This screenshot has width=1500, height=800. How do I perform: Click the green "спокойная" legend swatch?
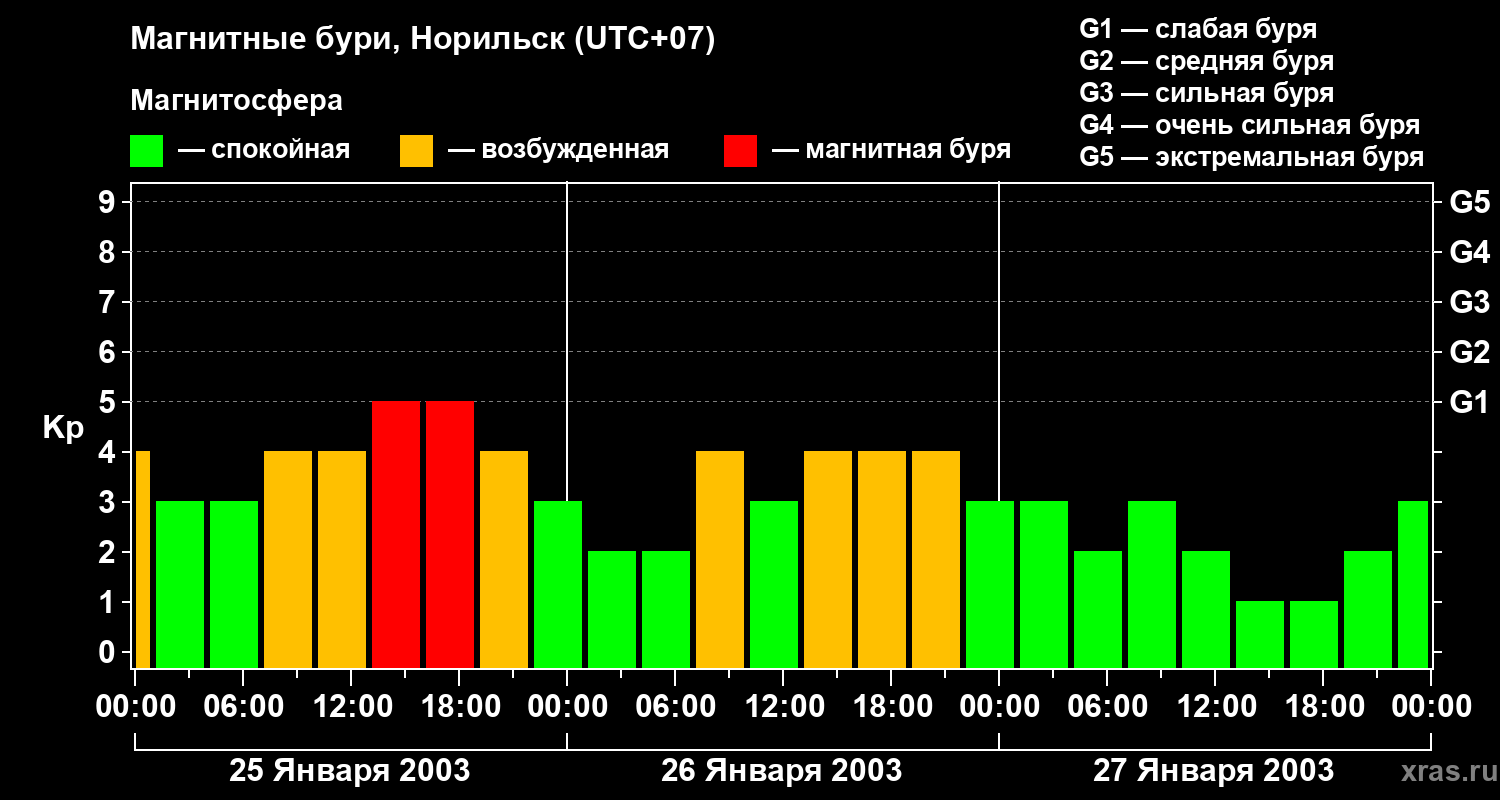click(x=147, y=151)
